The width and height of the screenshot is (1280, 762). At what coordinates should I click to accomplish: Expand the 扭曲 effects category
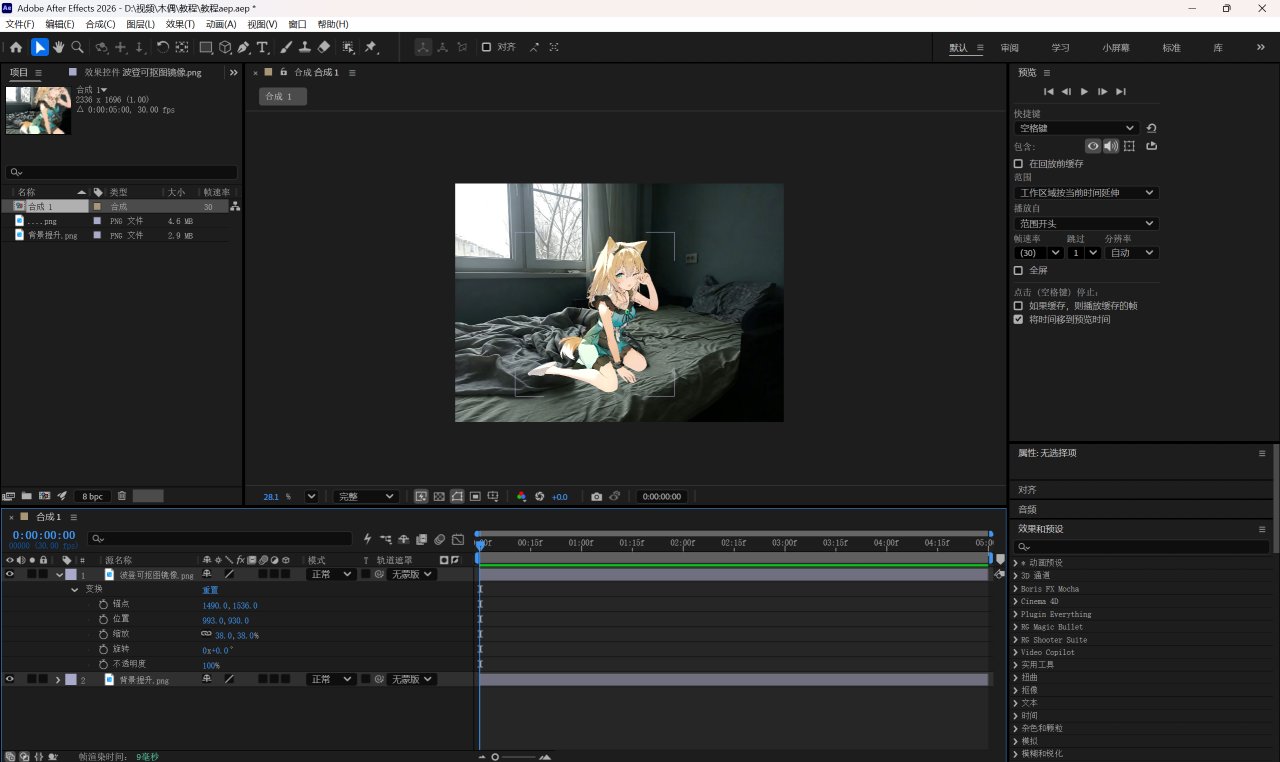(x=1017, y=677)
